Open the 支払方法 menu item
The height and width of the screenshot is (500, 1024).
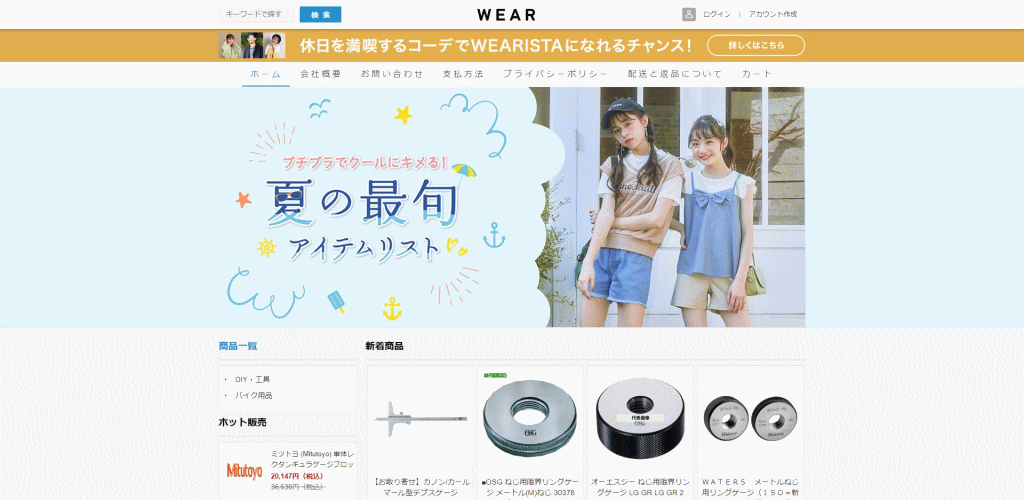462,74
